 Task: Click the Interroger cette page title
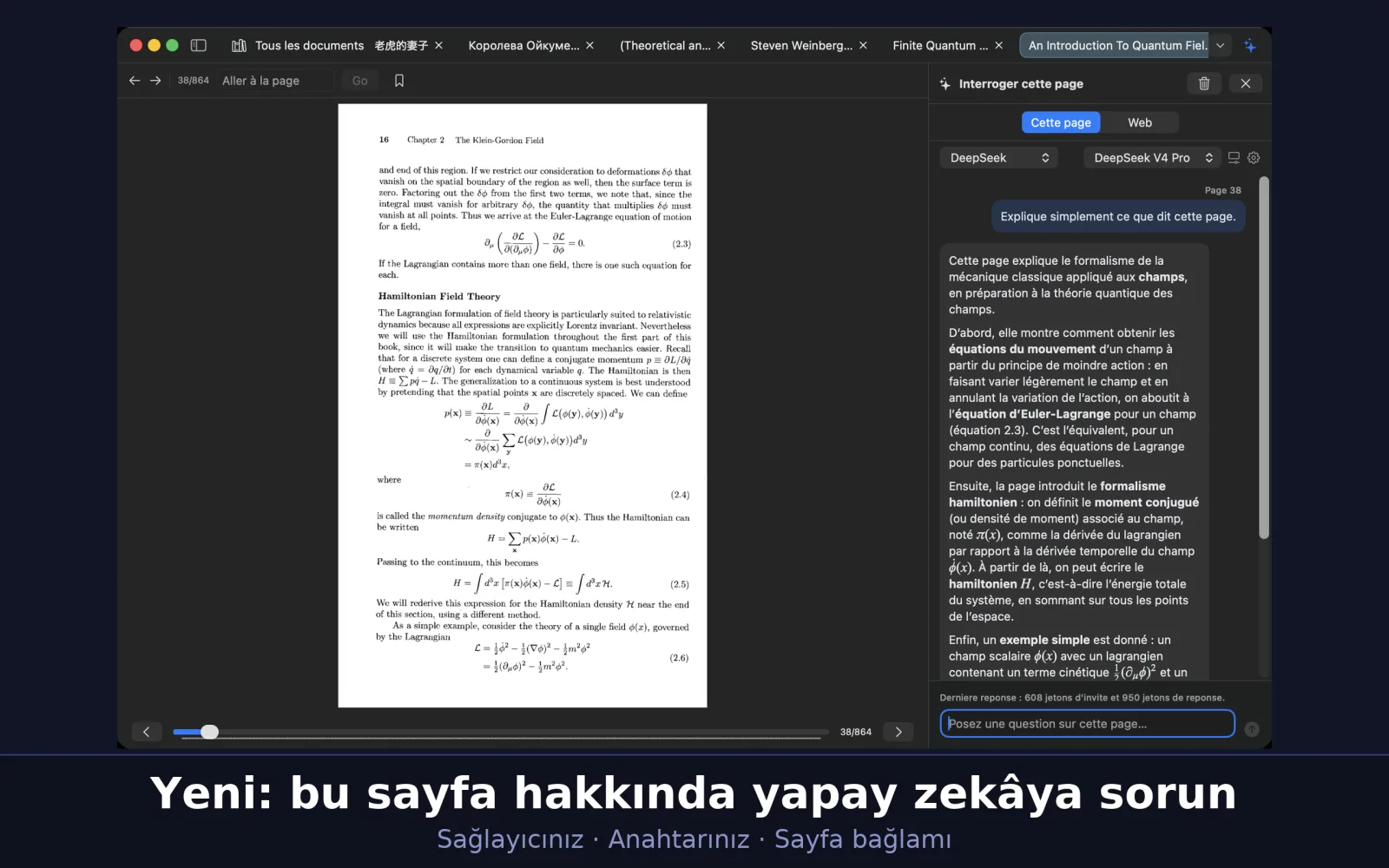[1021, 83]
